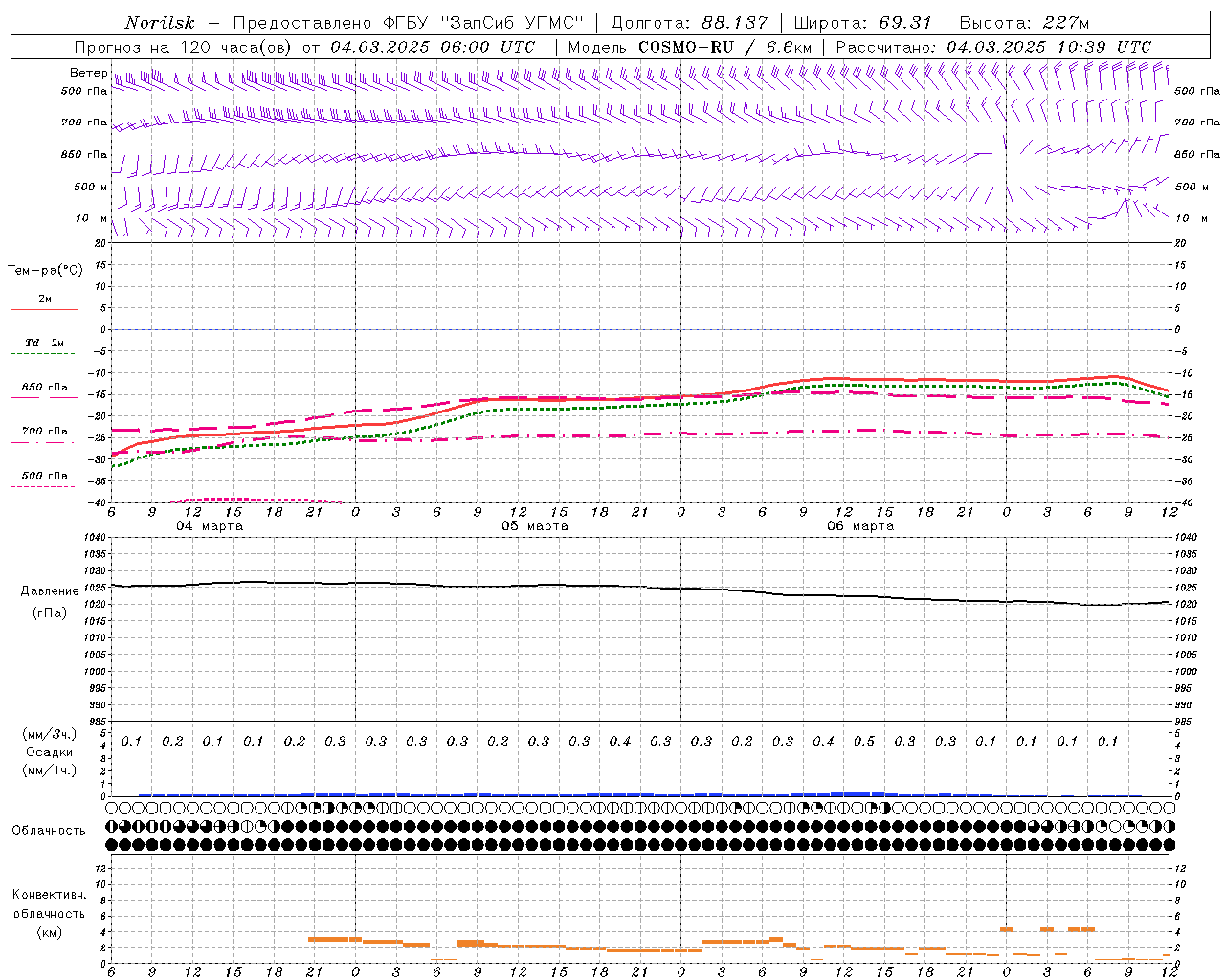The width and height of the screenshot is (1225, 980).
Task: Click the dash-dot pink line sample under "700 гПа" legend
Action: click(x=43, y=442)
